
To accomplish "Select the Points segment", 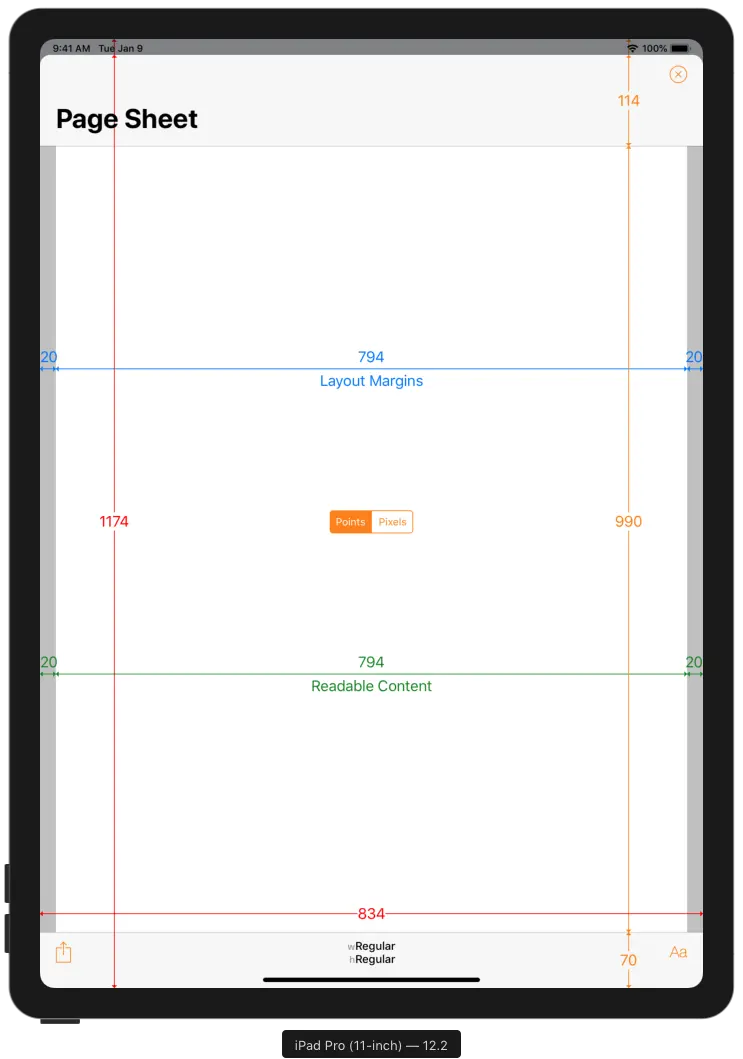I will (351, 522).
